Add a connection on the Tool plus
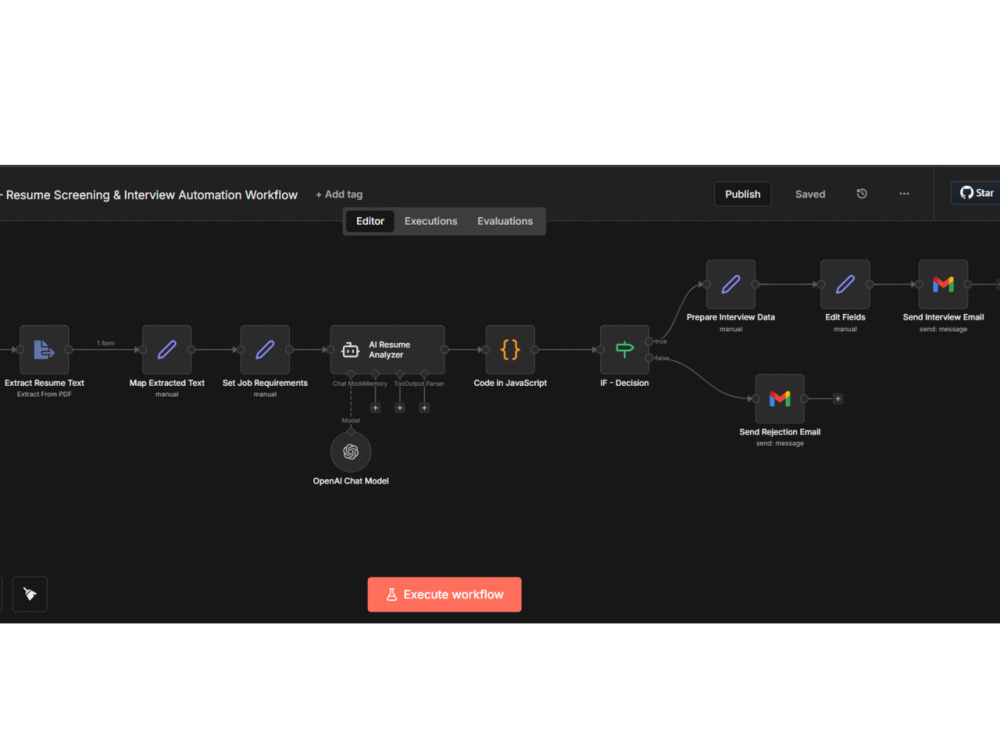 point(400,408)
